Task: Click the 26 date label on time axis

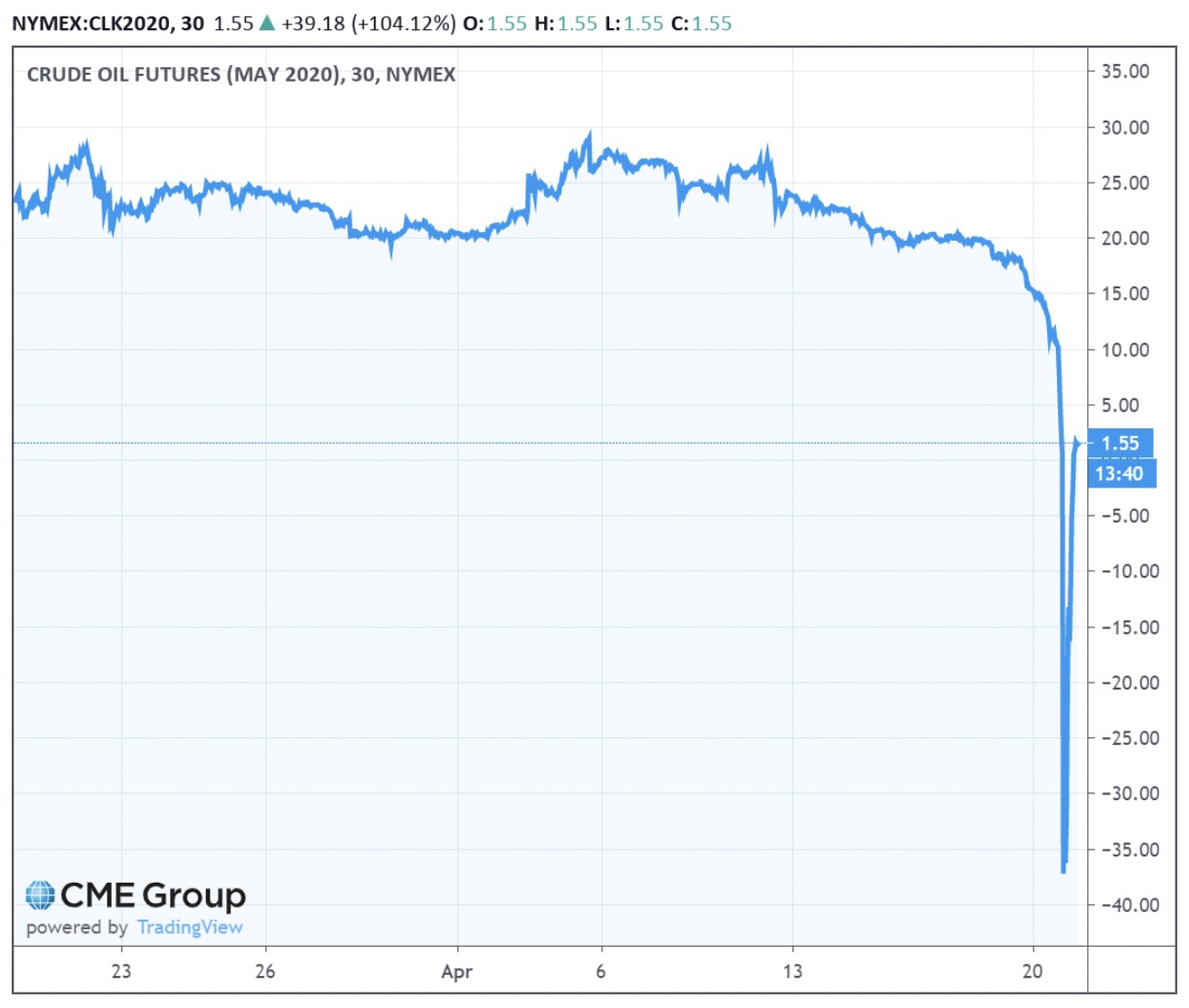Action: 265,971
